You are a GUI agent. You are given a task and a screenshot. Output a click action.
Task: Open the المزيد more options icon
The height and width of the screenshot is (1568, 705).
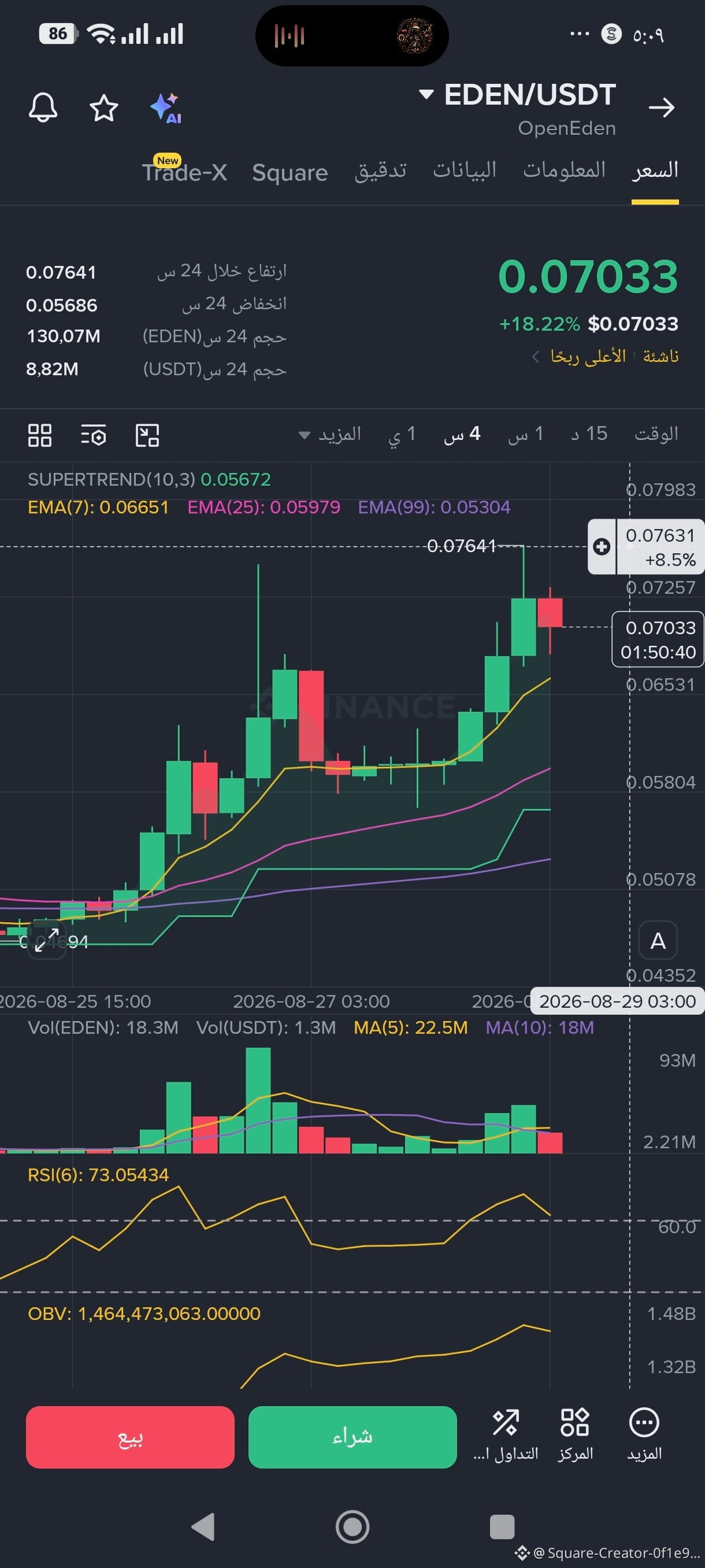[644, 1435]
